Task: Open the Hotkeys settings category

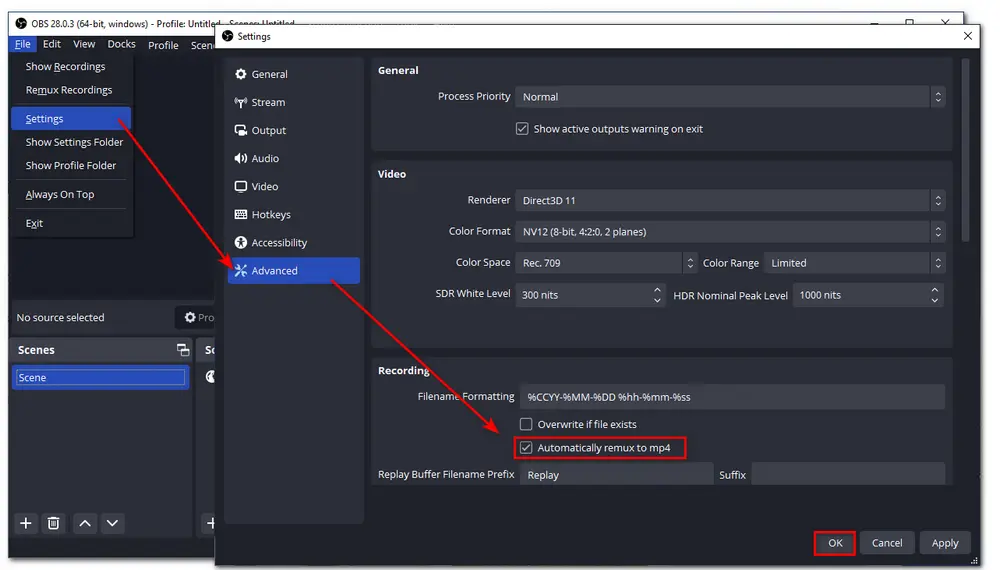Action: (293, 214)
